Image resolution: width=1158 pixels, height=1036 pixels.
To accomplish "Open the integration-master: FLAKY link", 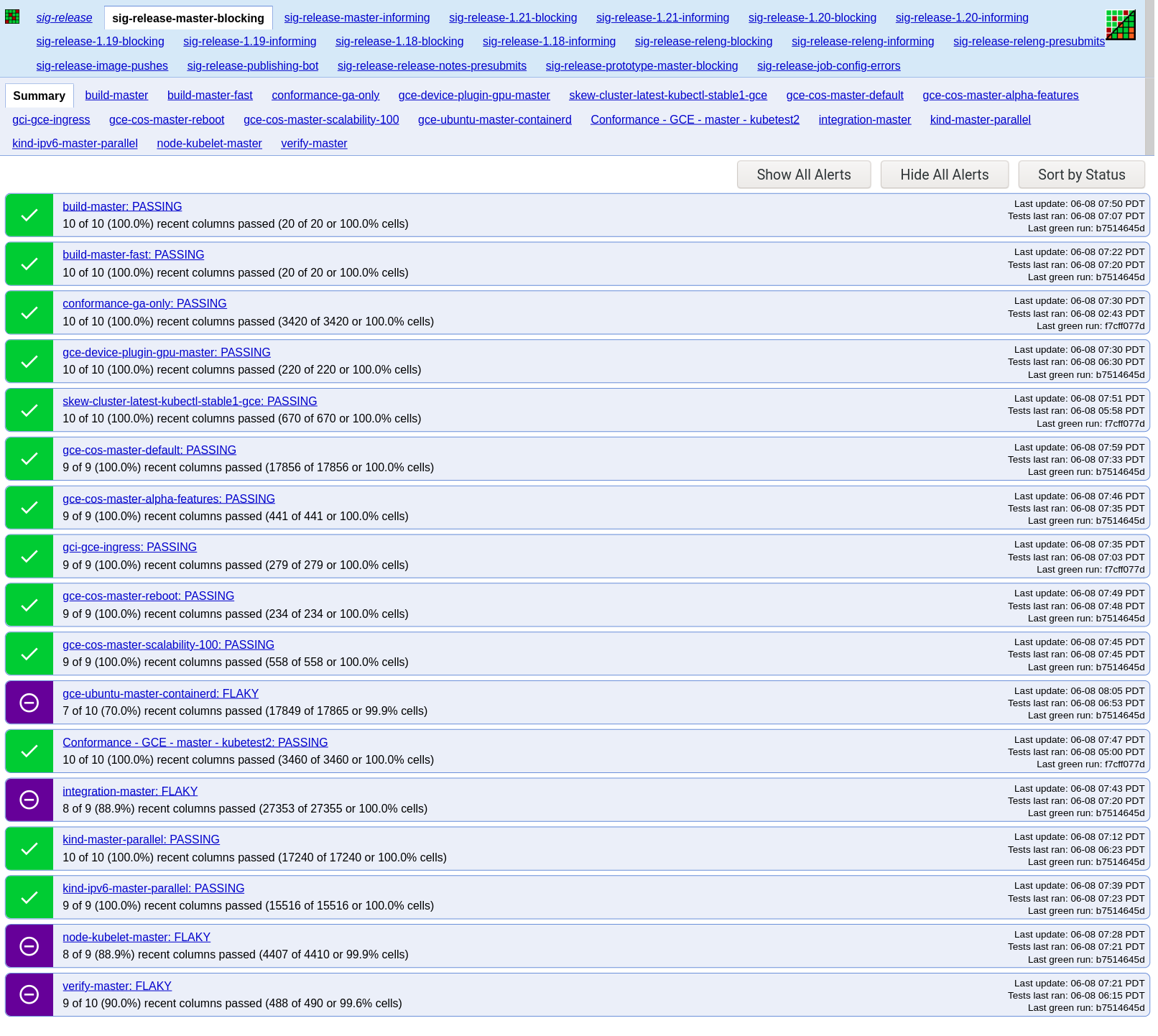I will click(x=130, y=792).
